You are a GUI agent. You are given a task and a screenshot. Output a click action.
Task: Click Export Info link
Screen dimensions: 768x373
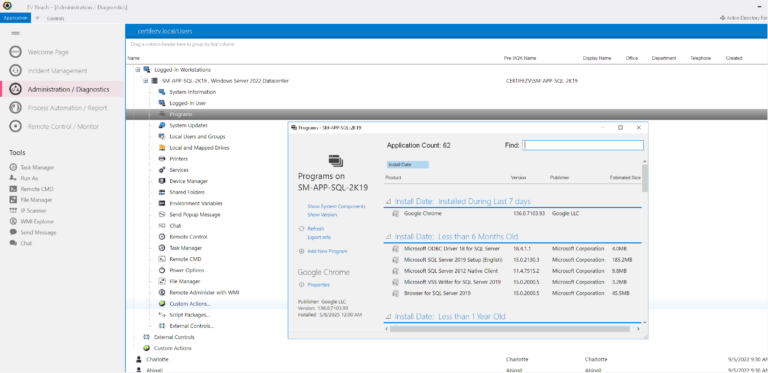[x=319, y=237]
